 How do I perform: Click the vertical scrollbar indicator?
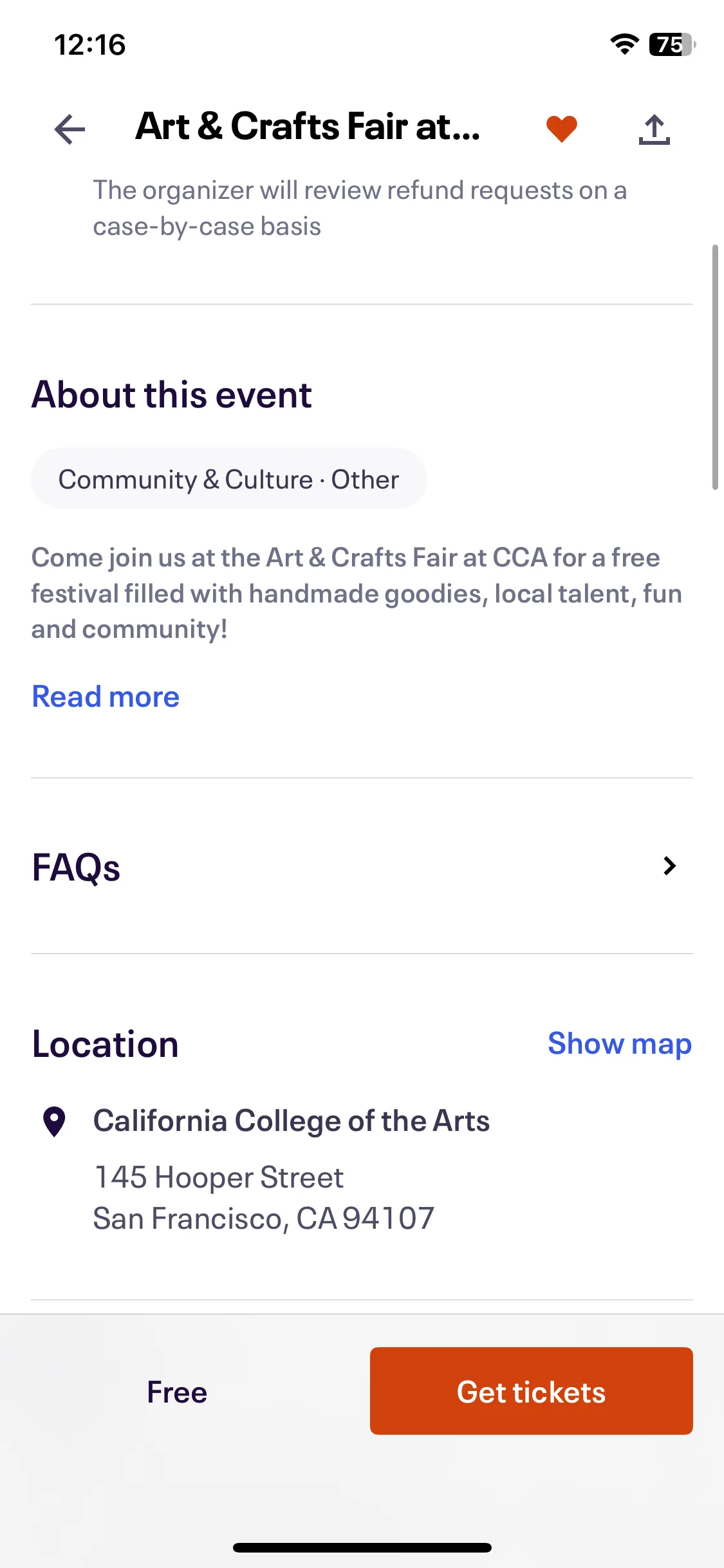pos(715,367)
